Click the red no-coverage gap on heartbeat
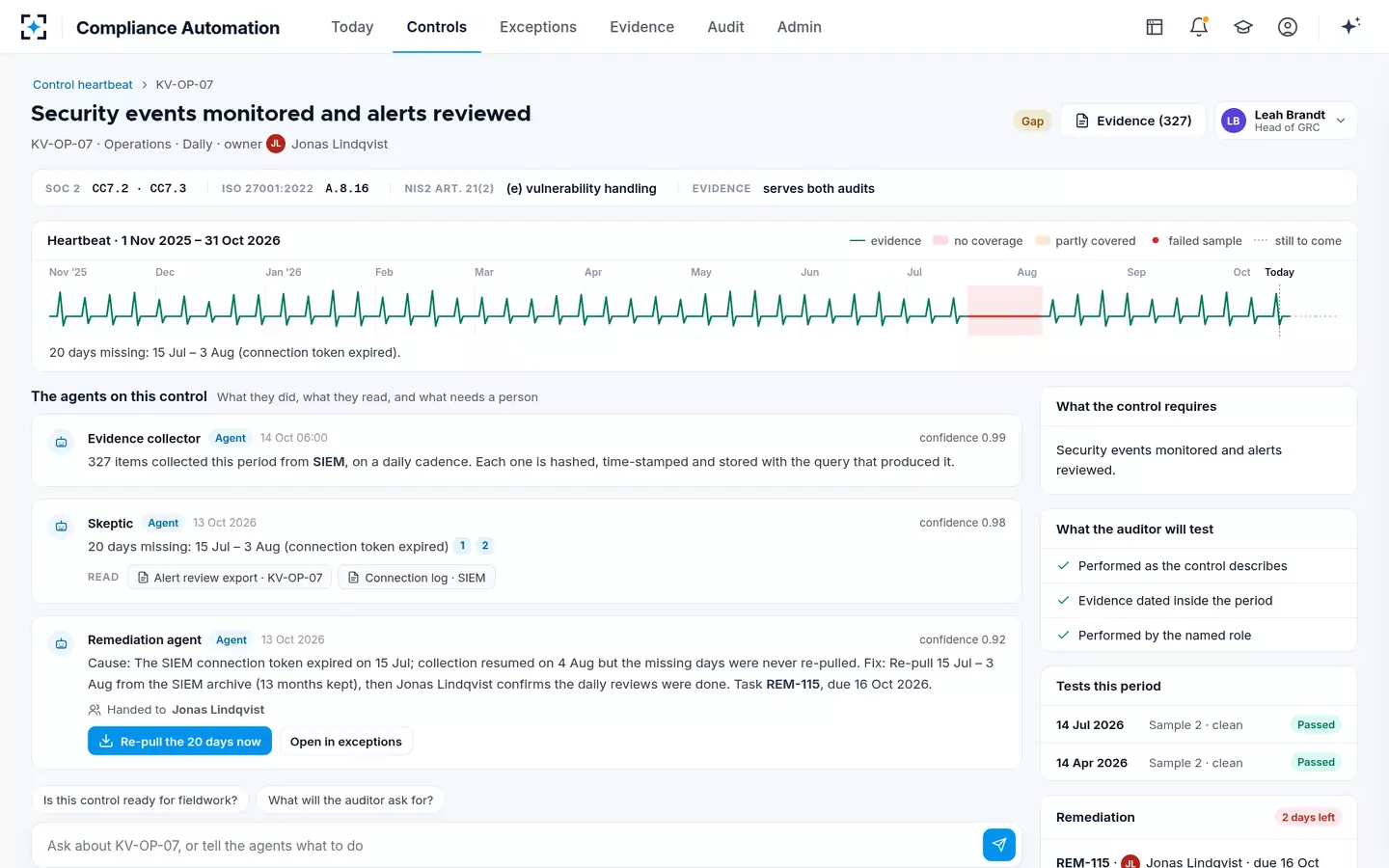The image size is (1389, 868). point(1005,311)
